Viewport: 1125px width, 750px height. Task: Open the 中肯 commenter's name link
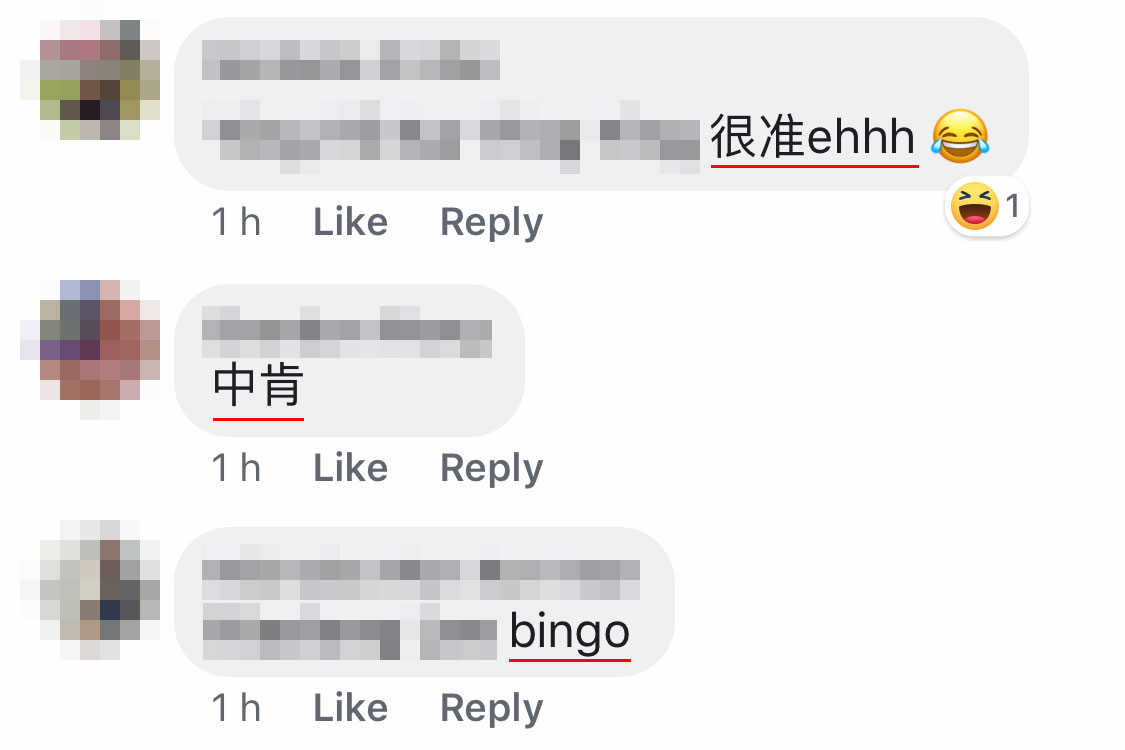coord(347,332)
